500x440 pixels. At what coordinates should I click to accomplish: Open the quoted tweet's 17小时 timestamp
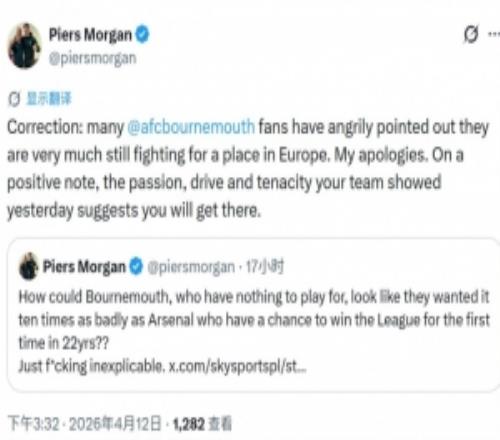click(x=265, y=267)
